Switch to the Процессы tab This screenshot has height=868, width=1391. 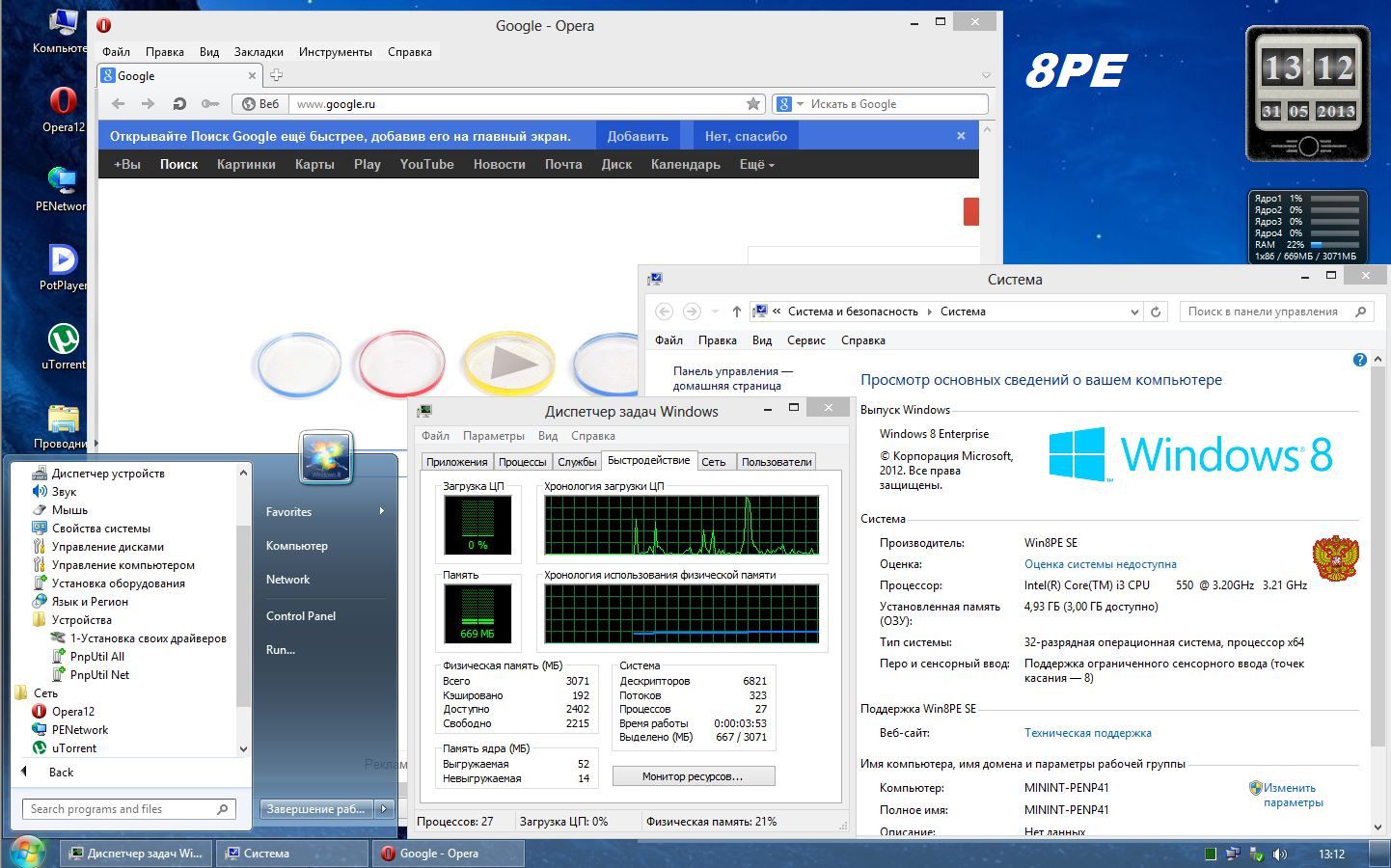pos(522,462)
